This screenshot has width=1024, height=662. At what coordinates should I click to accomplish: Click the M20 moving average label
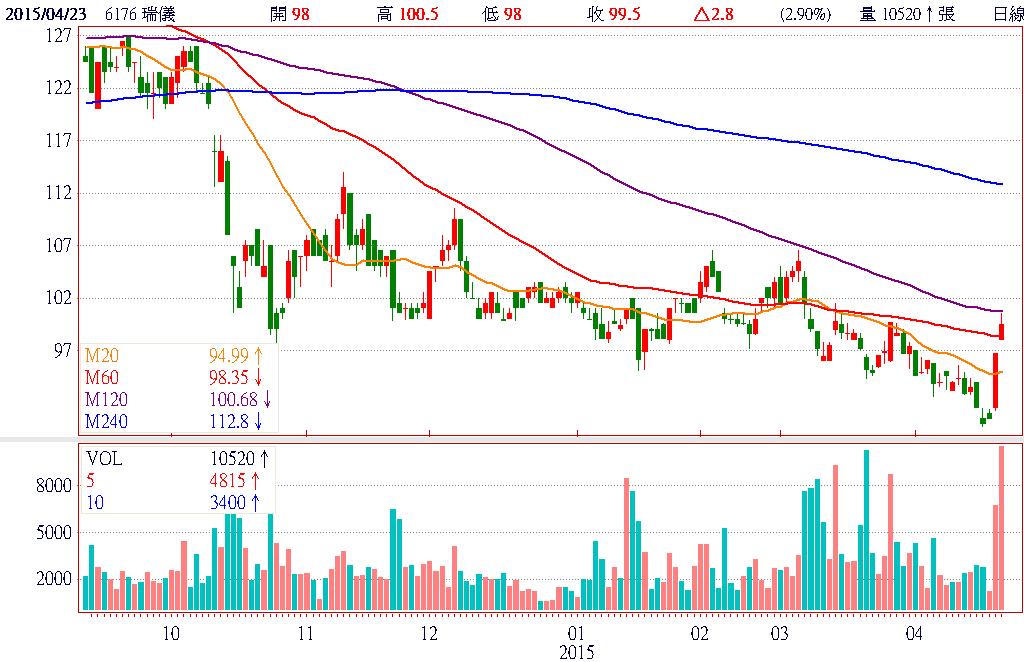tap(102, 355)
